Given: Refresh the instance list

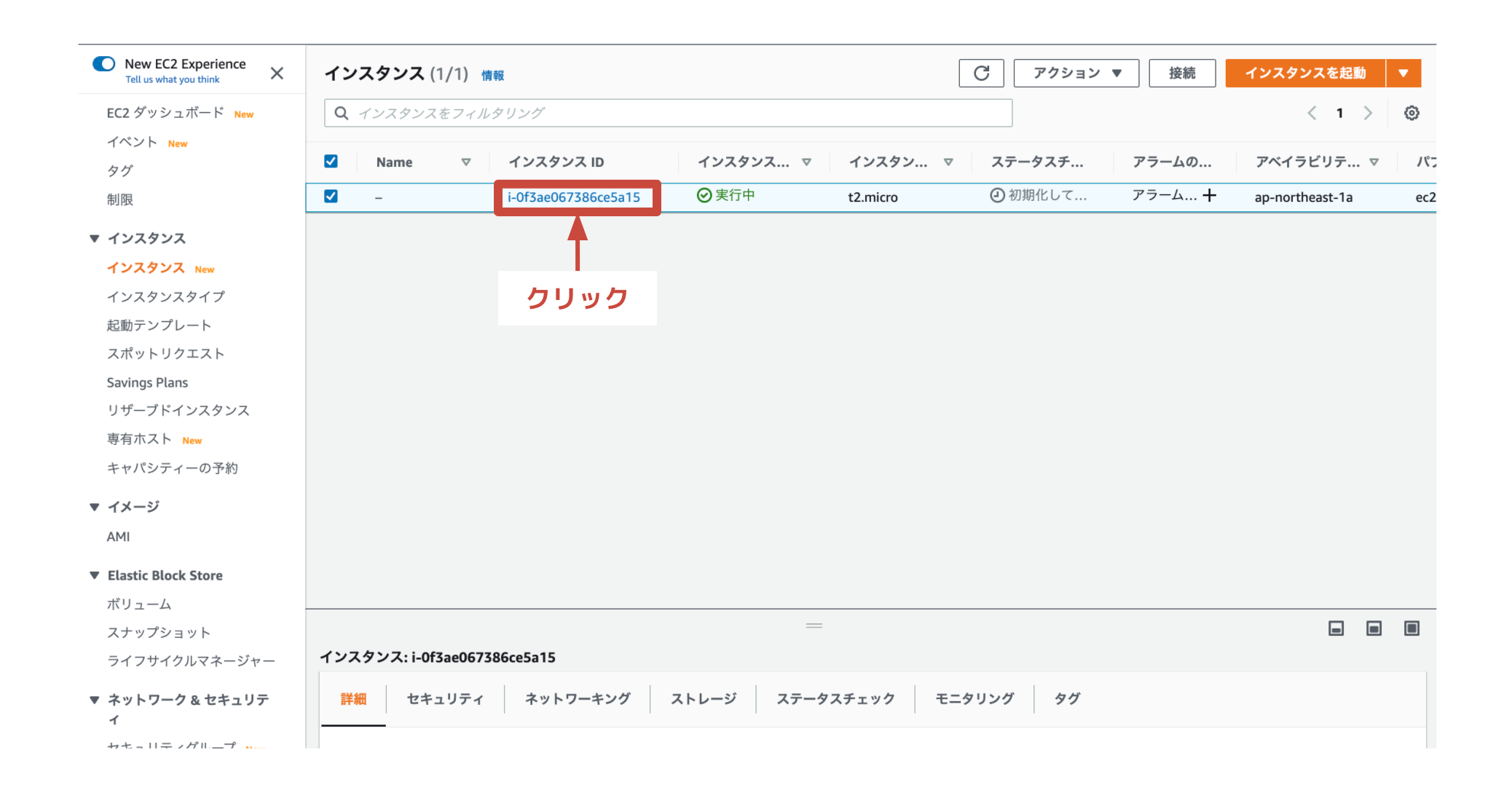Looking at the screenshot, I should 981,73.
